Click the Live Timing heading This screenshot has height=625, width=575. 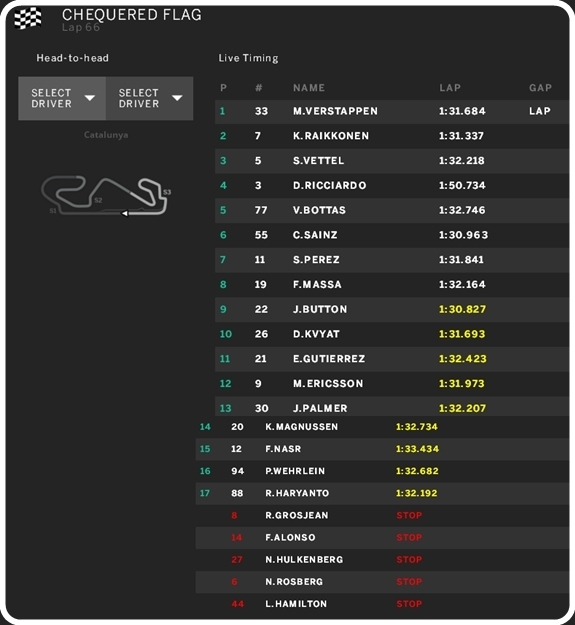[248, 58]
